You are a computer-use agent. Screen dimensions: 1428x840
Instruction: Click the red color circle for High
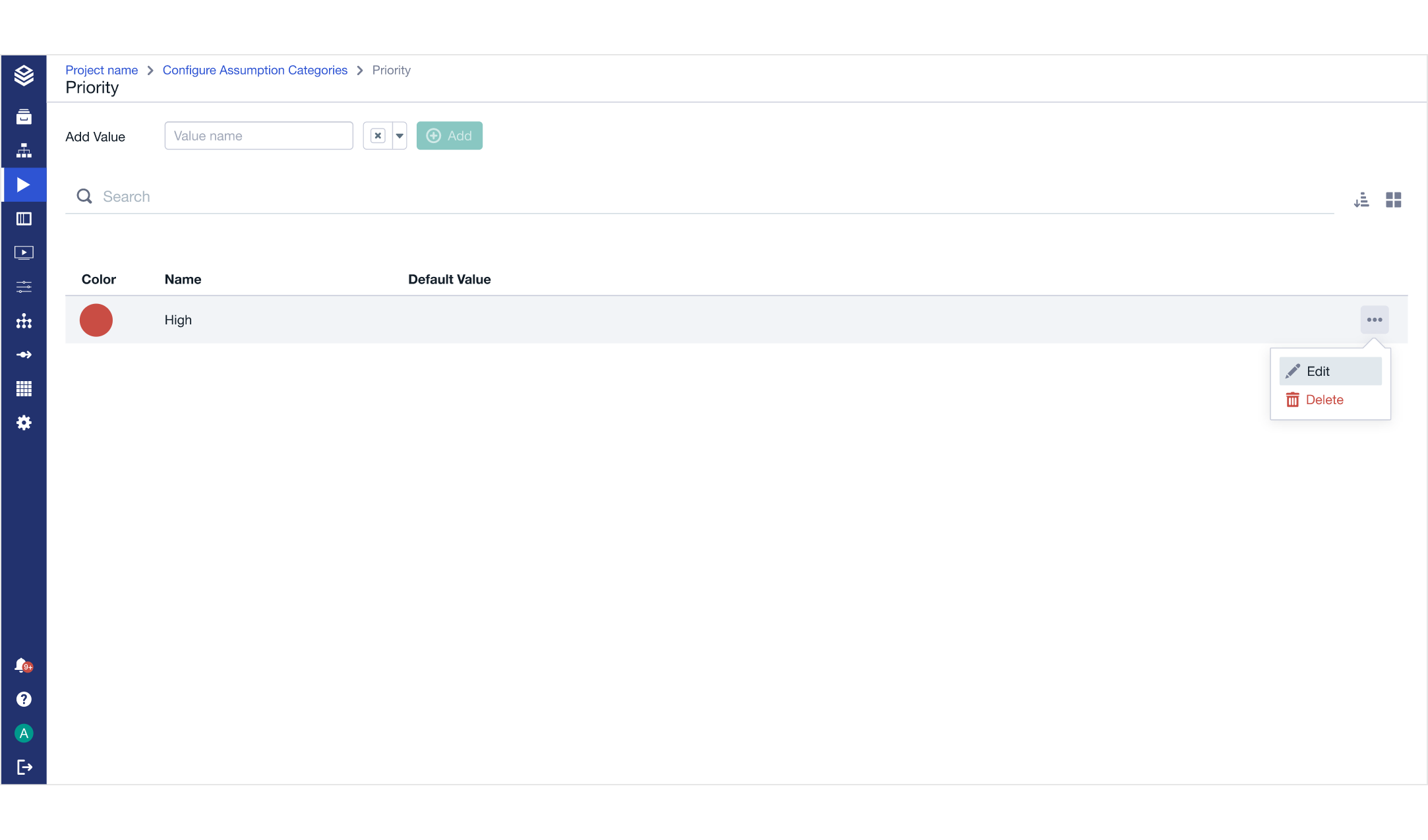pyautogui.click(x=96, y=320)
